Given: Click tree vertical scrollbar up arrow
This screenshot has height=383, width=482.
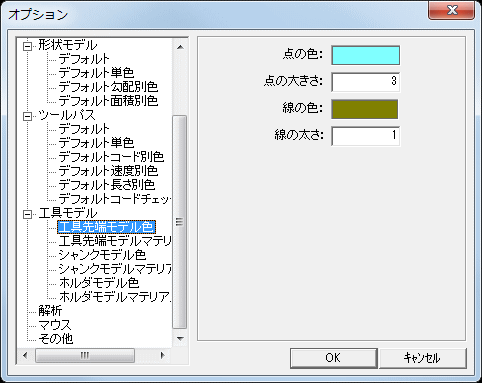Looking at the screenshot, I should (x=180, y=47).
